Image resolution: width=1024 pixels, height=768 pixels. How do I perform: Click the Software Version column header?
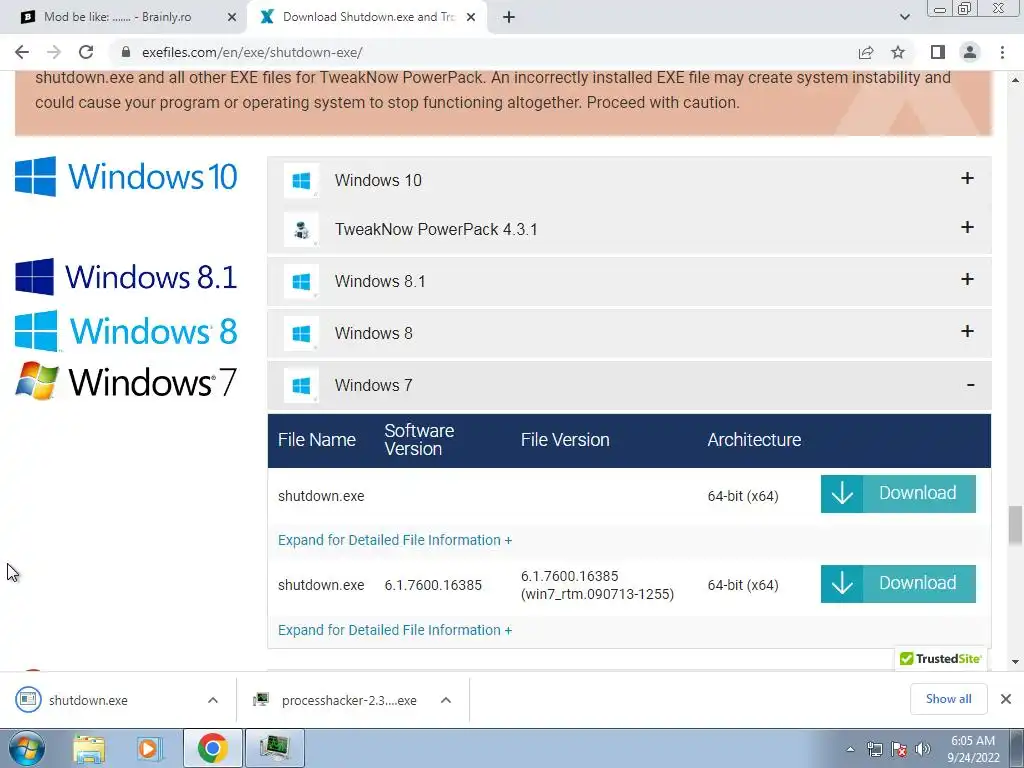(x=419, y=440)
